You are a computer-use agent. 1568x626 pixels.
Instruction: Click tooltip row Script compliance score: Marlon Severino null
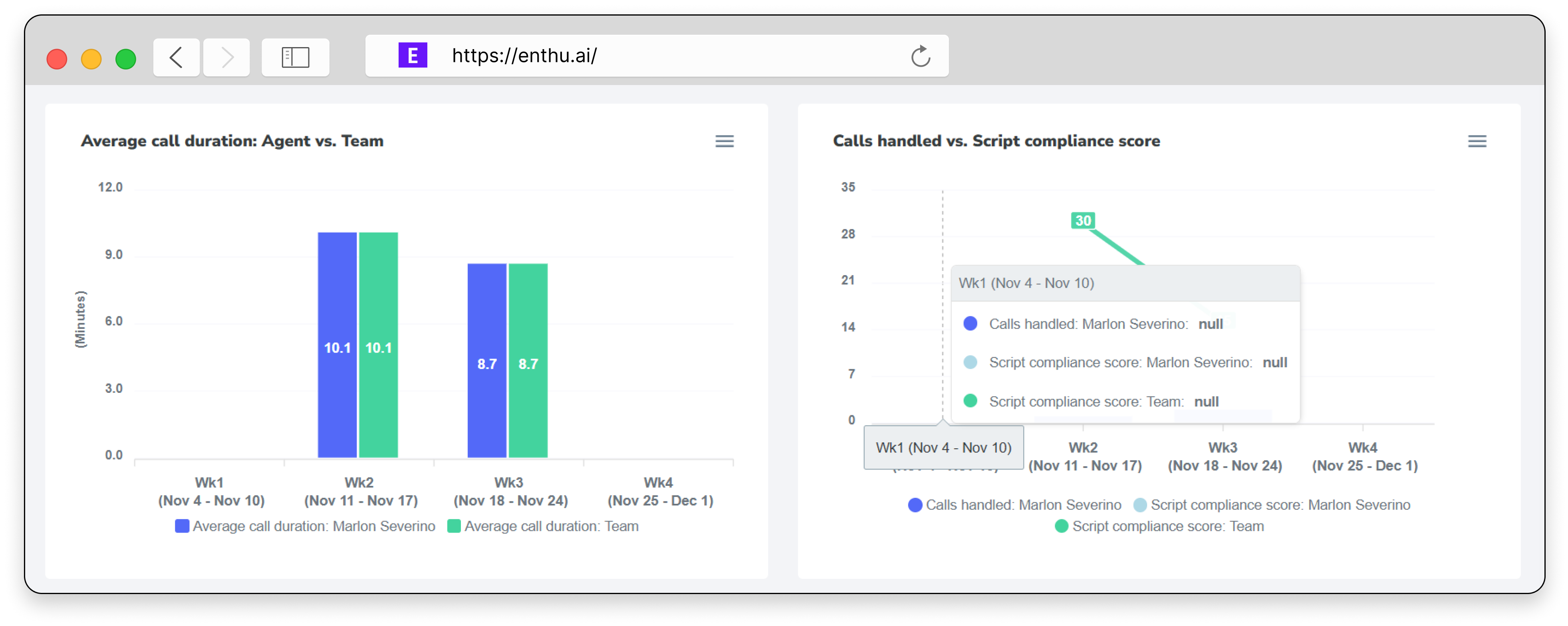[1125, 362]
